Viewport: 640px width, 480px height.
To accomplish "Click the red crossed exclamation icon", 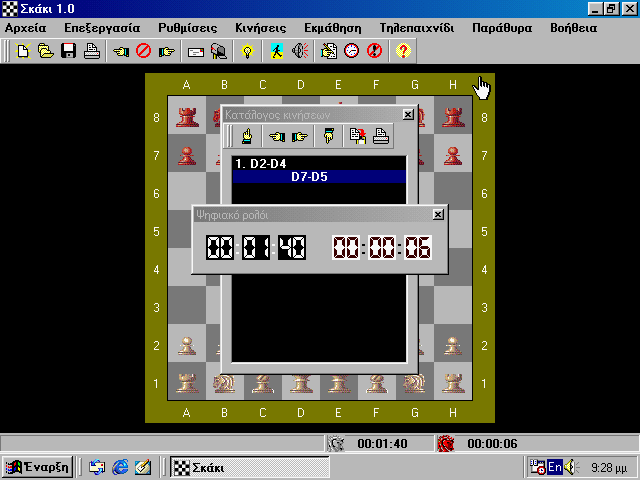I will click(x=374, y=51).
